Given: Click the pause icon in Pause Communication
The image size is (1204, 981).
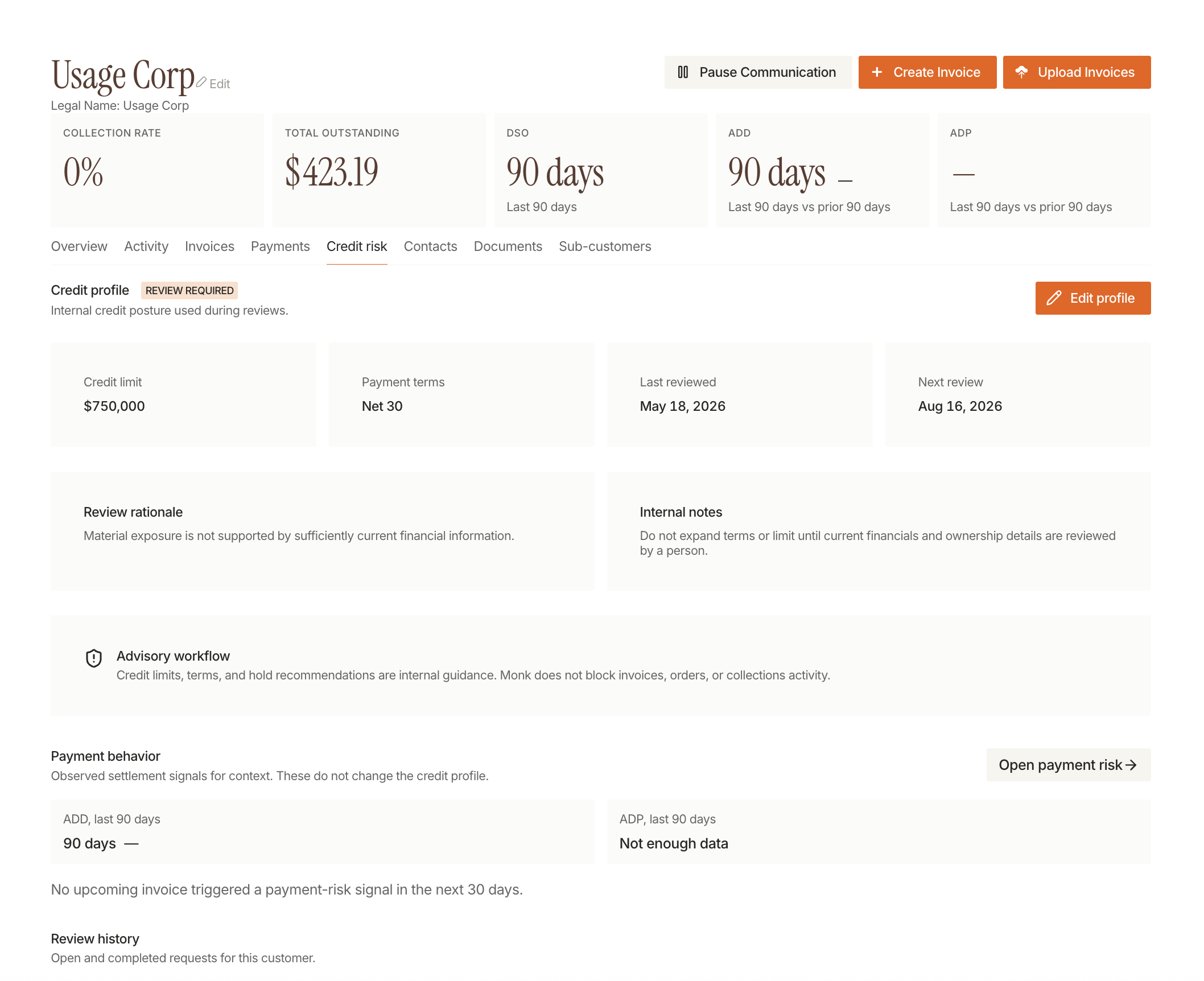Looking at the screenshot, I should click(683, 72).
